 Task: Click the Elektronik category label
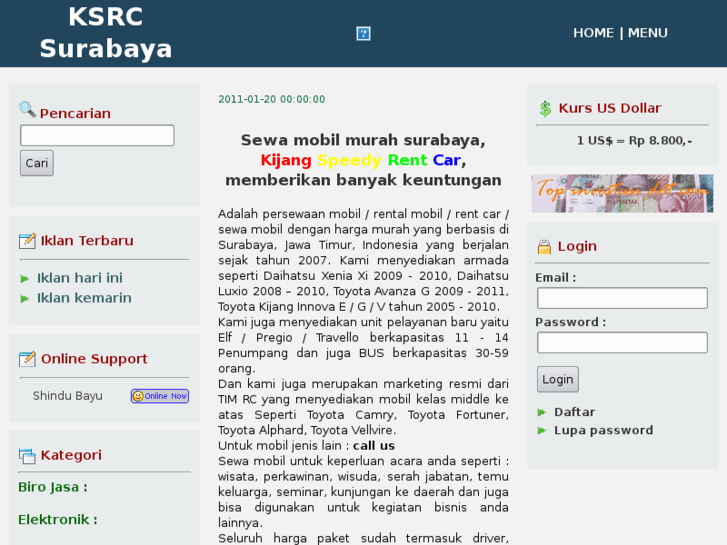pos(58,519)
